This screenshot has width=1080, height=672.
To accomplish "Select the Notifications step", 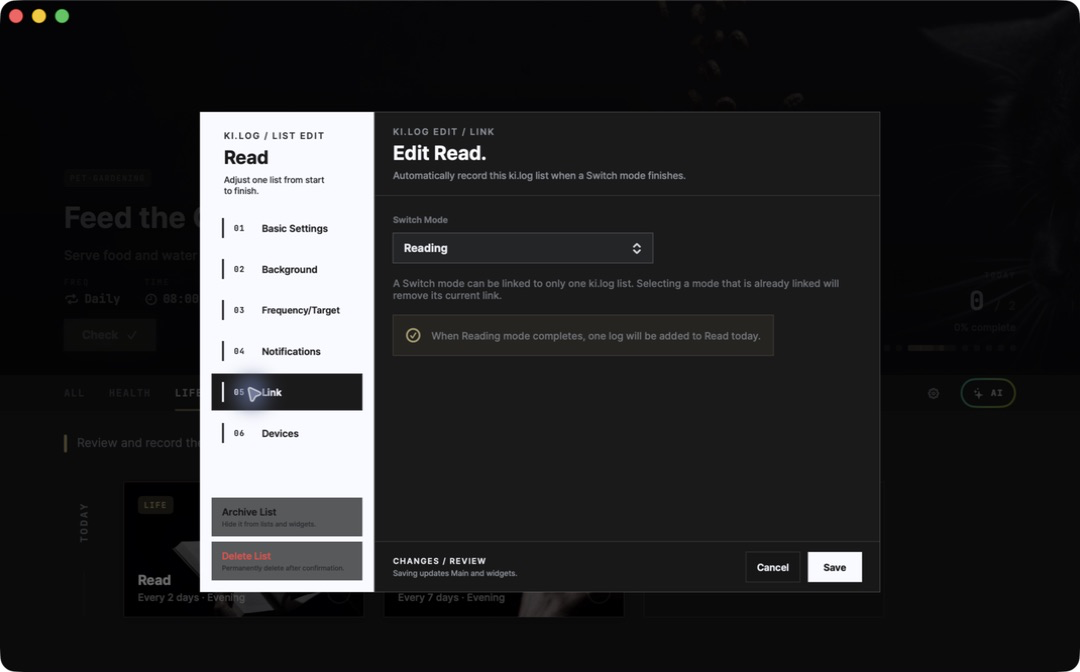I will click(x=287, y=351).
